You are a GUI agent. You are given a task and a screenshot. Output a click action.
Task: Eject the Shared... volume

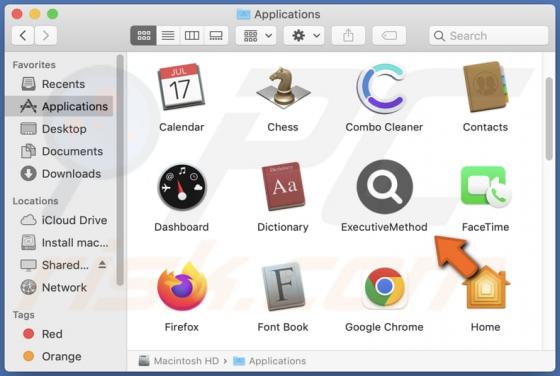click(x=102, y=265)
